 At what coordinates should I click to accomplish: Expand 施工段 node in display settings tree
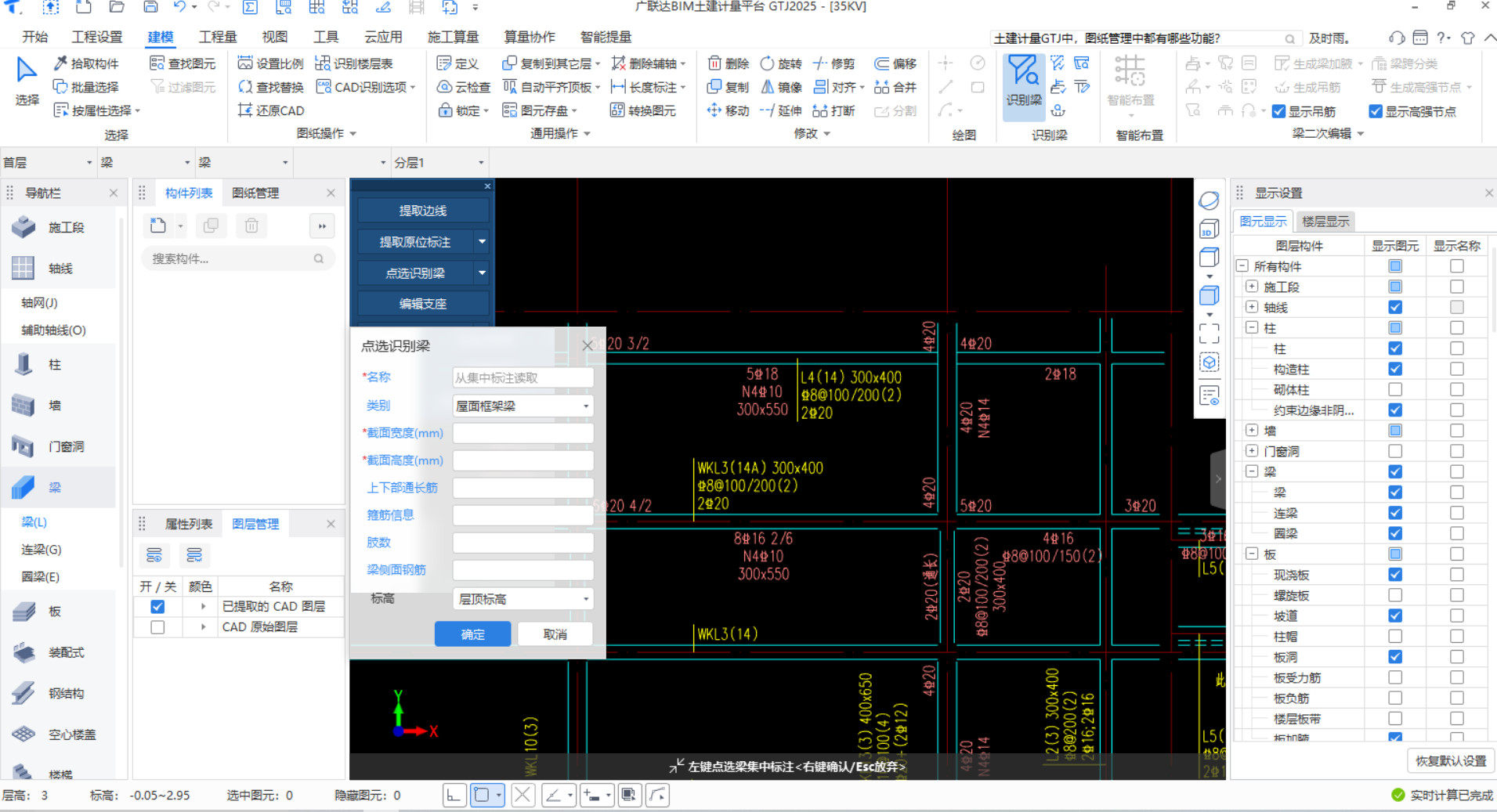click(x=1252, y=287)
